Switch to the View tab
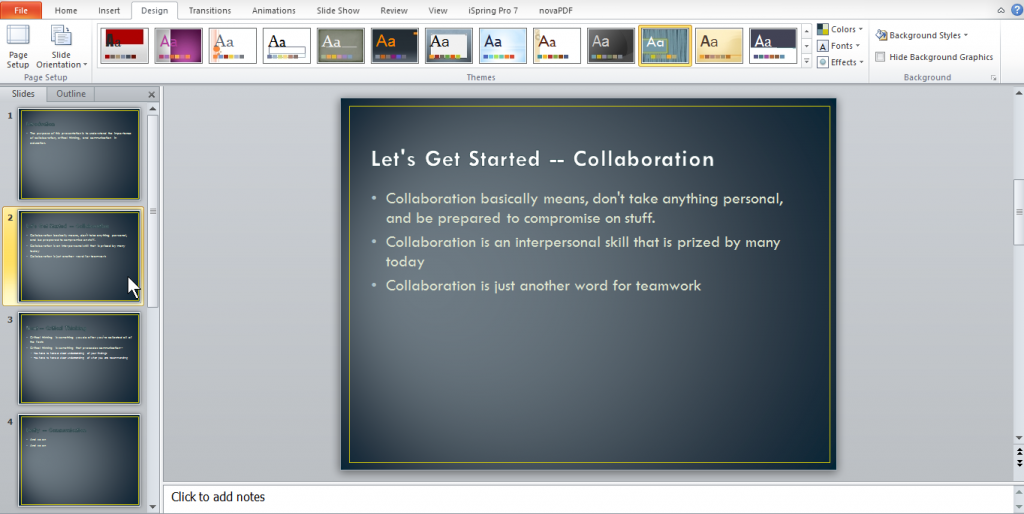The width and height of the screenshot is (1024, 514). tap(438, 10)
